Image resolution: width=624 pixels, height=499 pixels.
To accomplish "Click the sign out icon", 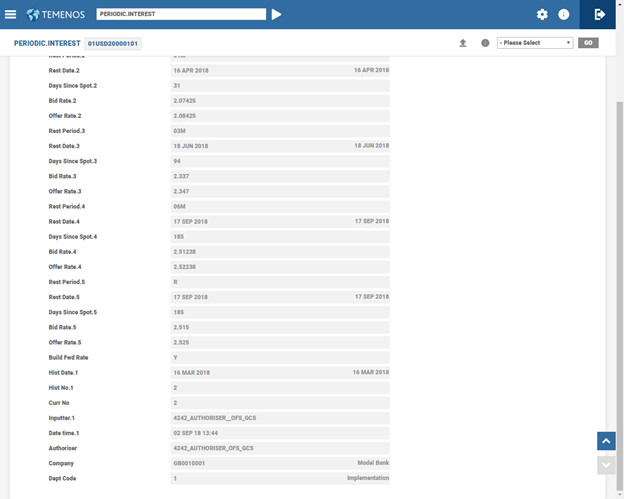I will [x=600, y=15].
